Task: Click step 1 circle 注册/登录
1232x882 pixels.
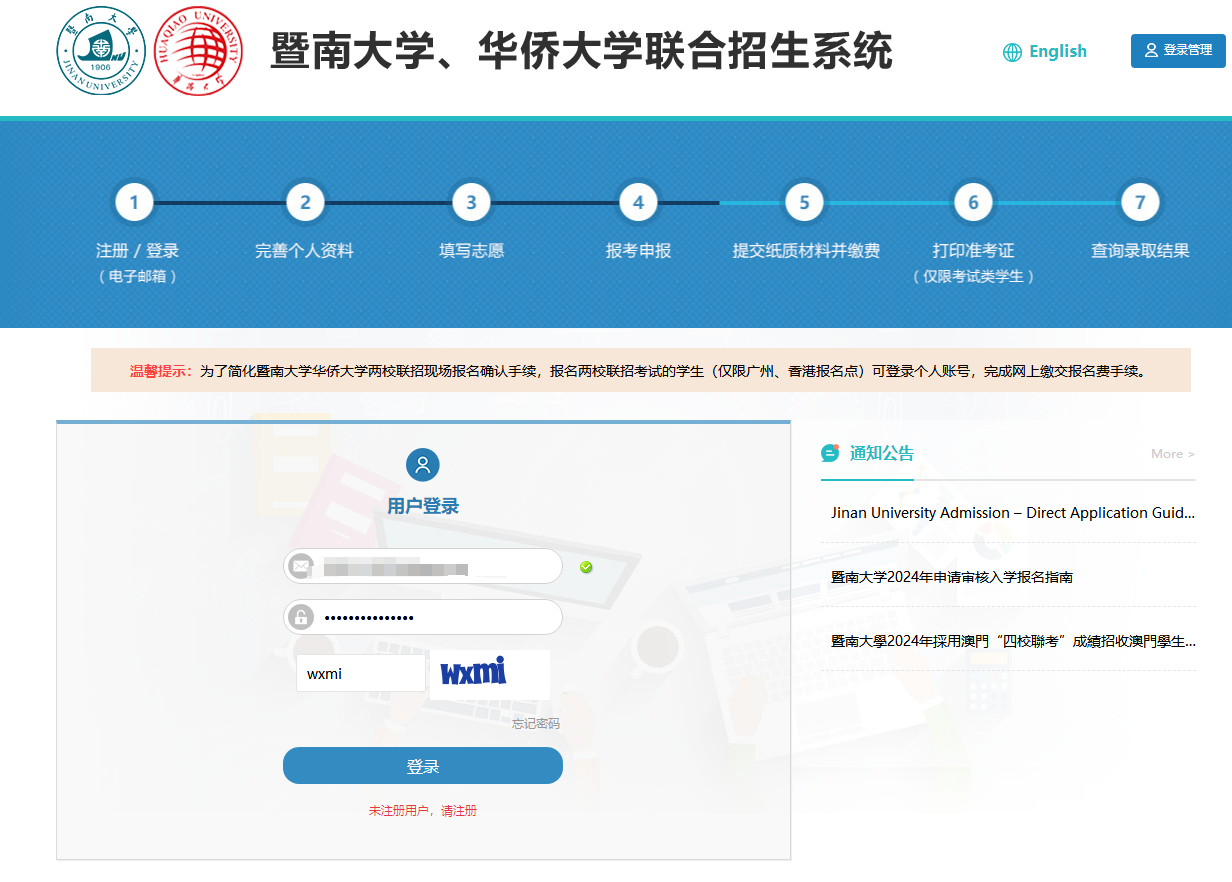Action: point(135,203)
